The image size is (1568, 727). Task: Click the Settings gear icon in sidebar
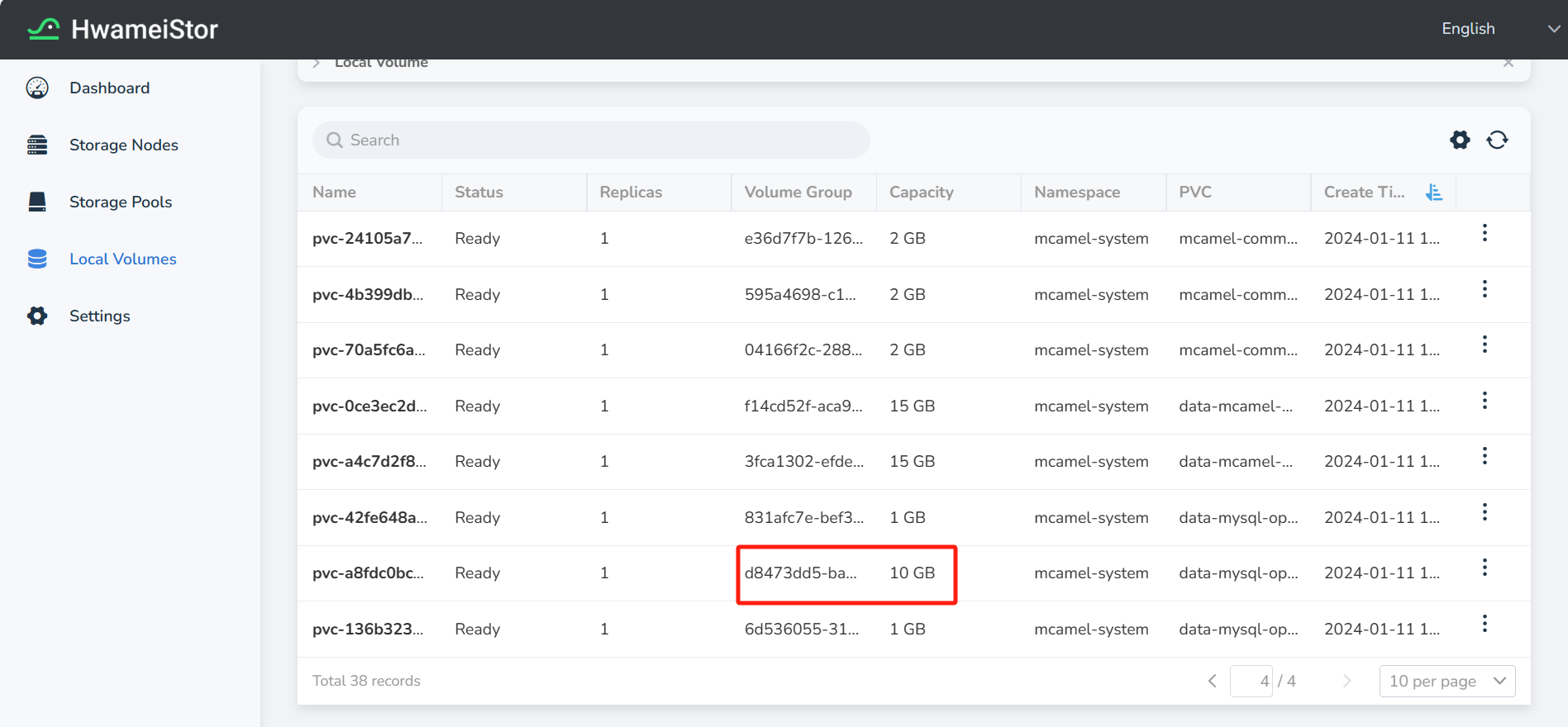(37, 316)
